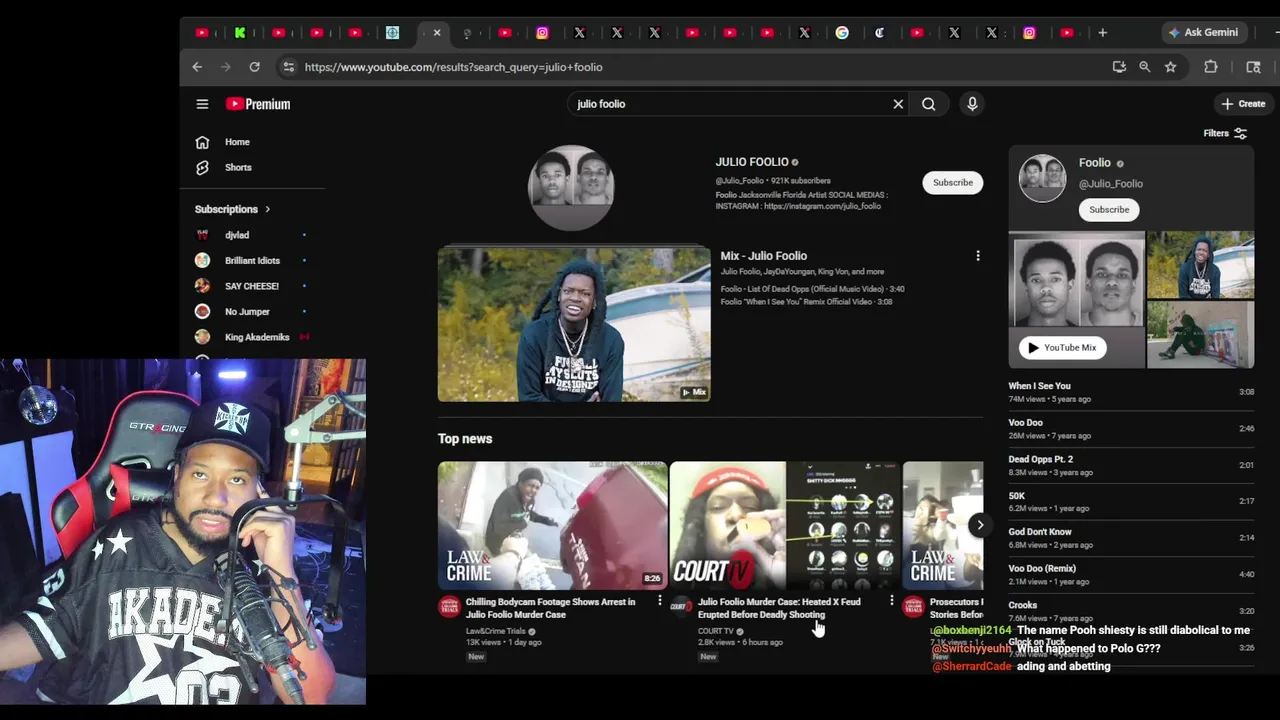Open Law&Crime Trials channel link

point(496,631)
